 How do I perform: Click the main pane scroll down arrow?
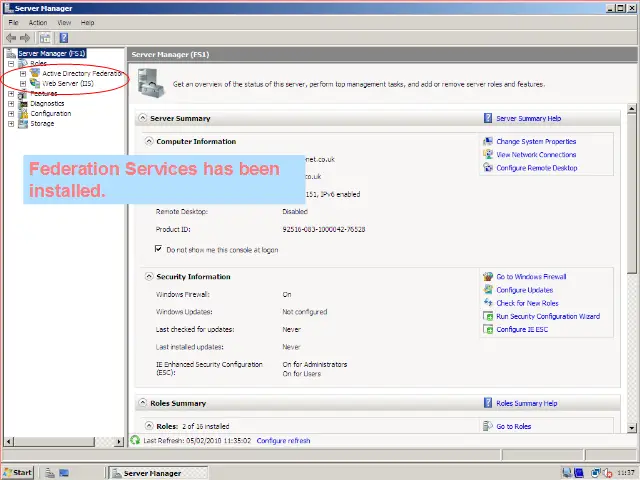point(632,428)
